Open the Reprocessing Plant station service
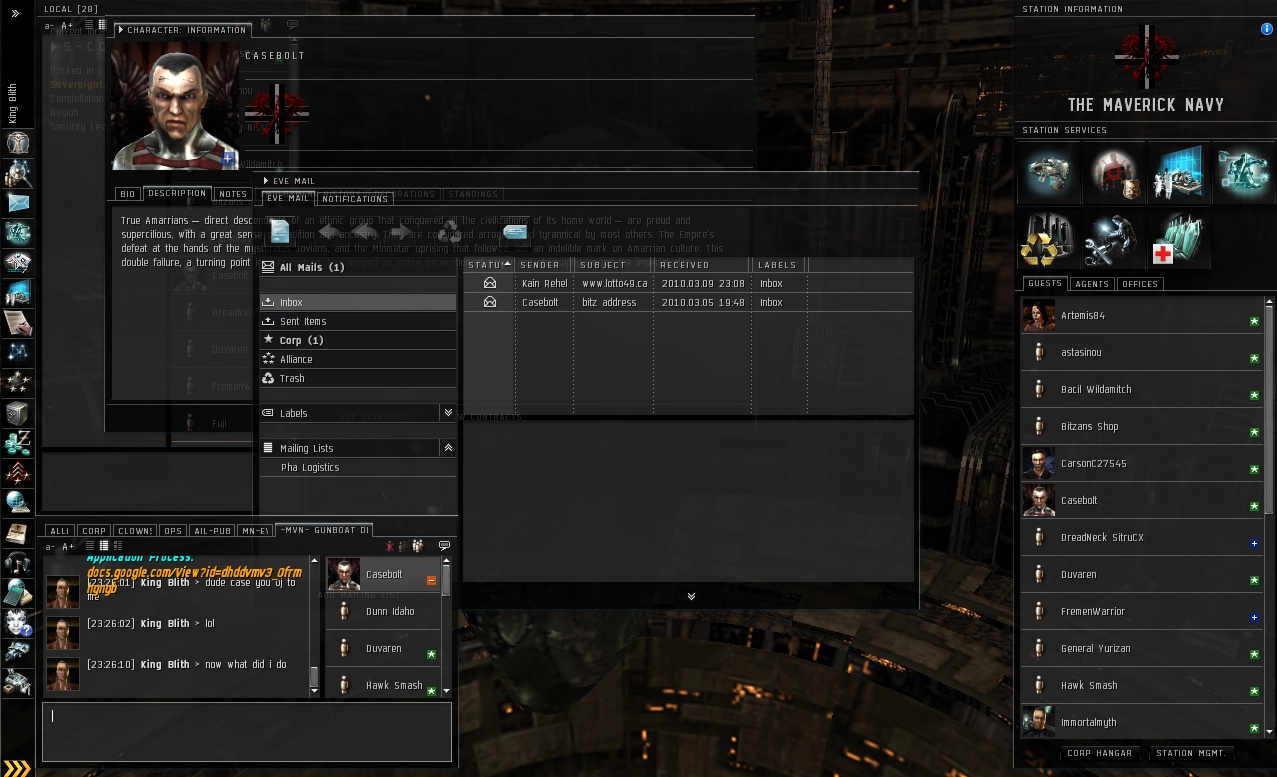Image resolution: width=1277 pixels, height=777 pixels. [1048, 240]
